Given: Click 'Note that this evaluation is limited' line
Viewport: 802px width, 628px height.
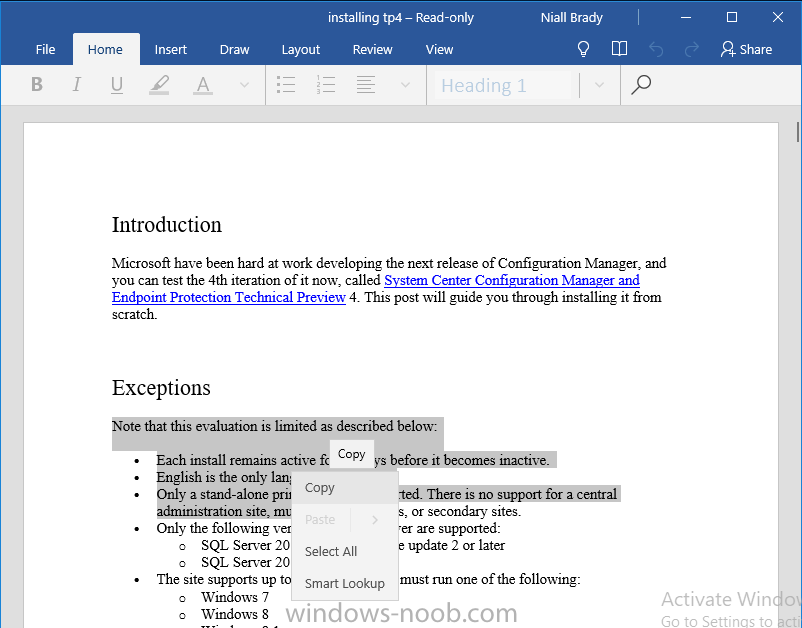Looking at the screenshot, I should 275,426.
